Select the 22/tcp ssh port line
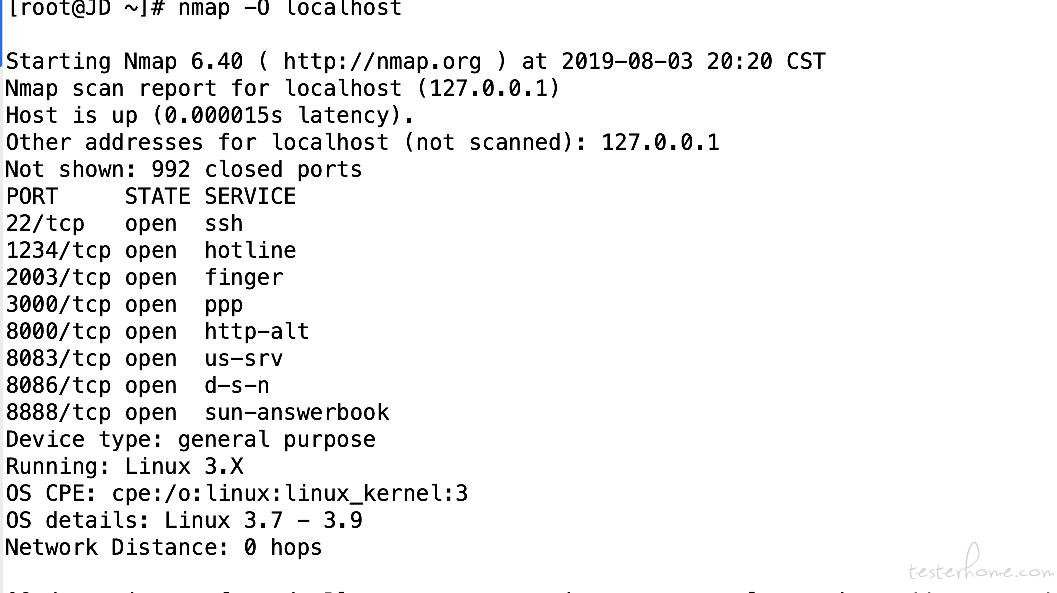 tap(124, 224)
